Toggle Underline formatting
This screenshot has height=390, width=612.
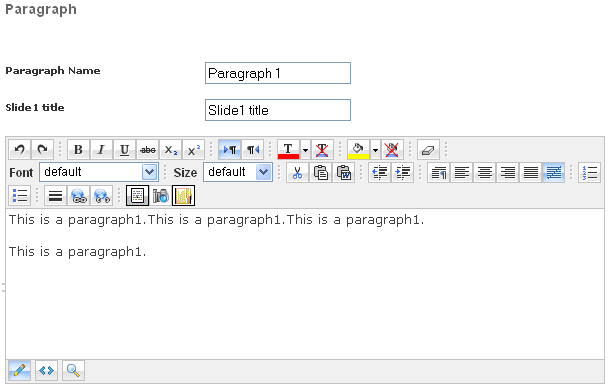[125, 150]
